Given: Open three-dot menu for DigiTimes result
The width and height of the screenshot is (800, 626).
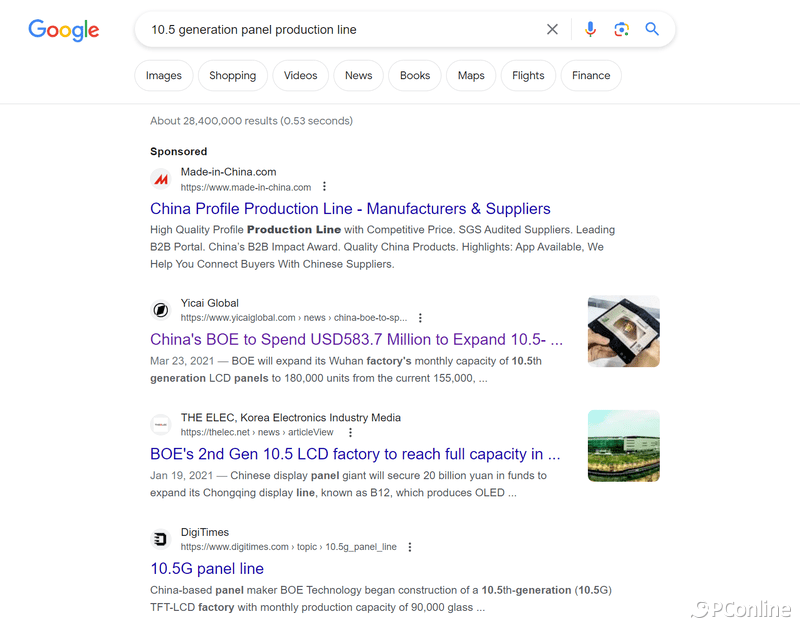Looking at the screenshot, I should pyautogui.click(x=410, y=547).
